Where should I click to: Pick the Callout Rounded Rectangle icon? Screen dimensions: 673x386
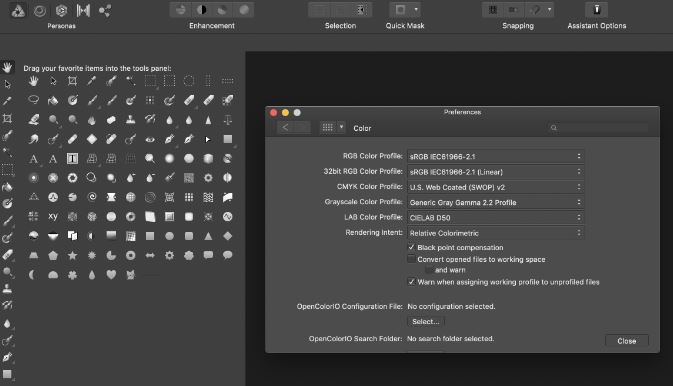tap(208, 255)
